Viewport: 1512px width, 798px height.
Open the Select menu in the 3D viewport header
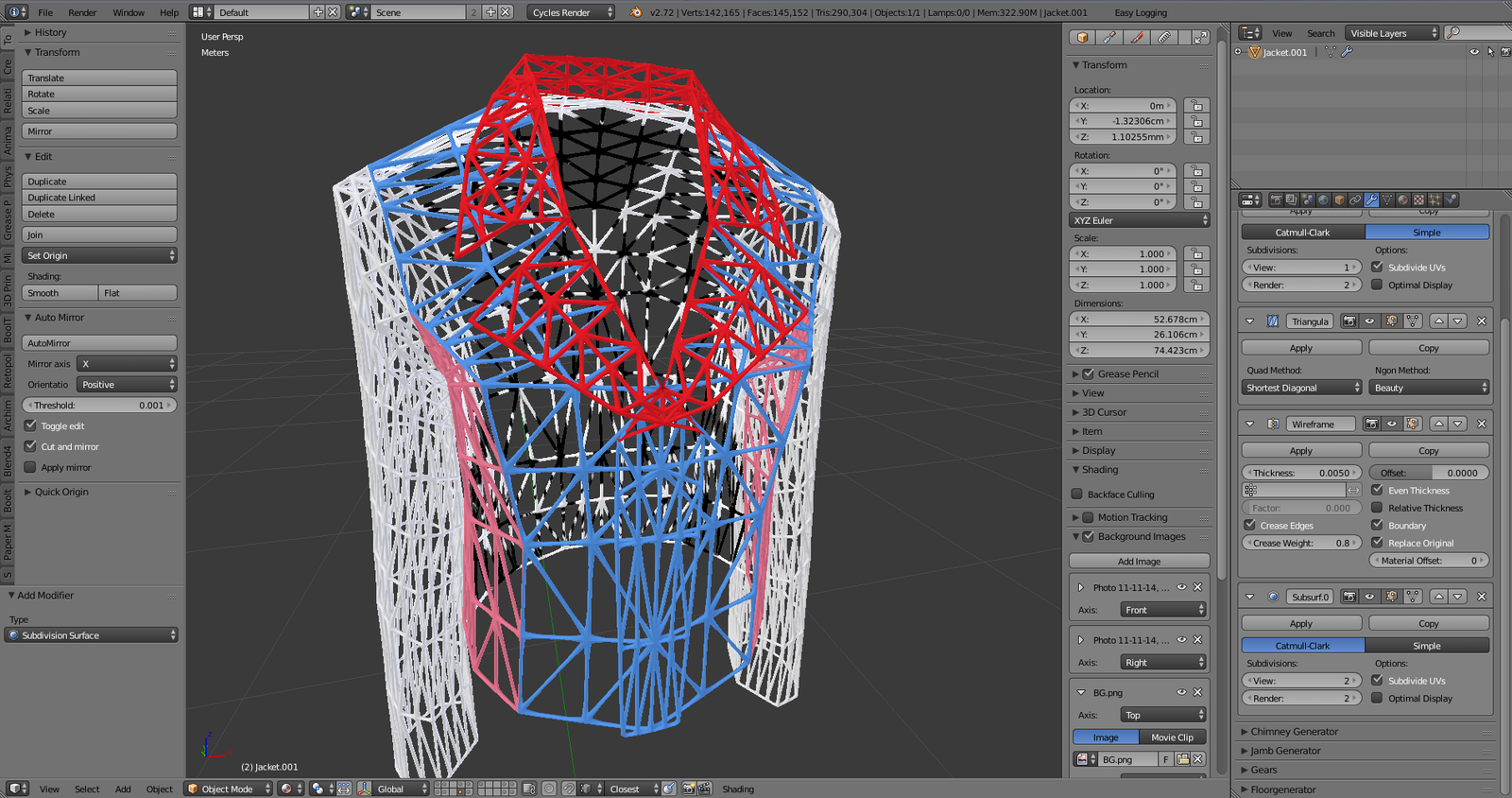pyautogui.click(x=87, y=789)
